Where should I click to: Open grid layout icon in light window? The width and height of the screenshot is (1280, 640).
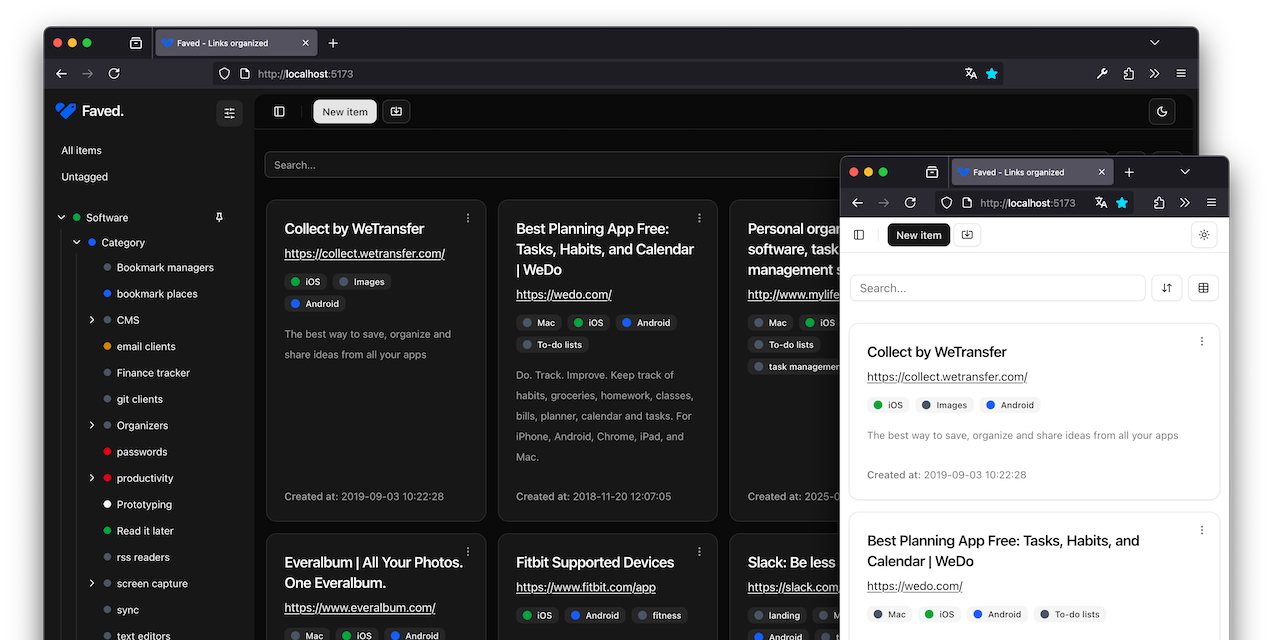[1203, 288]
